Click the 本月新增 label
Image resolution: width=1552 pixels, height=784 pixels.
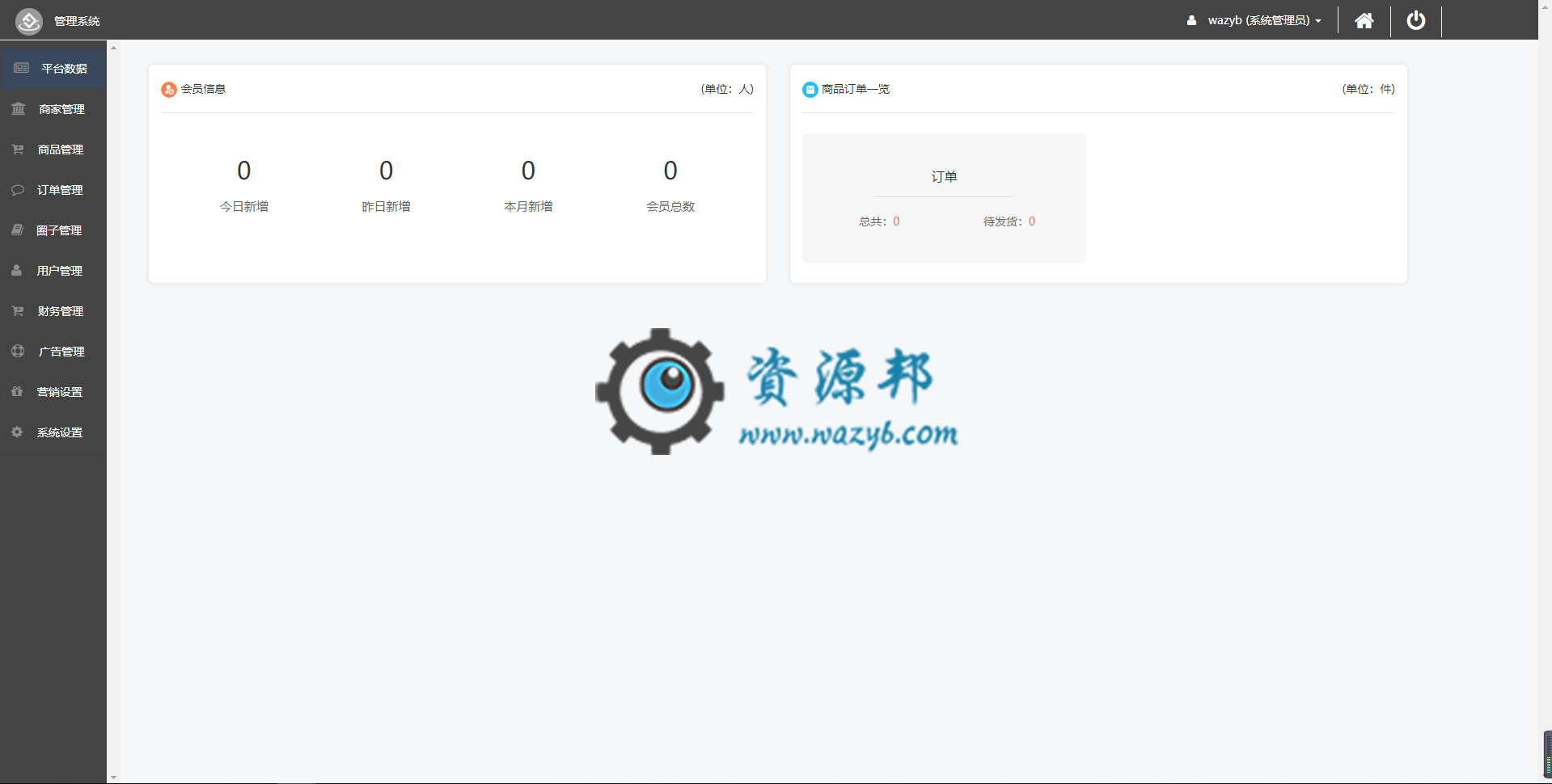click(528, 207)
